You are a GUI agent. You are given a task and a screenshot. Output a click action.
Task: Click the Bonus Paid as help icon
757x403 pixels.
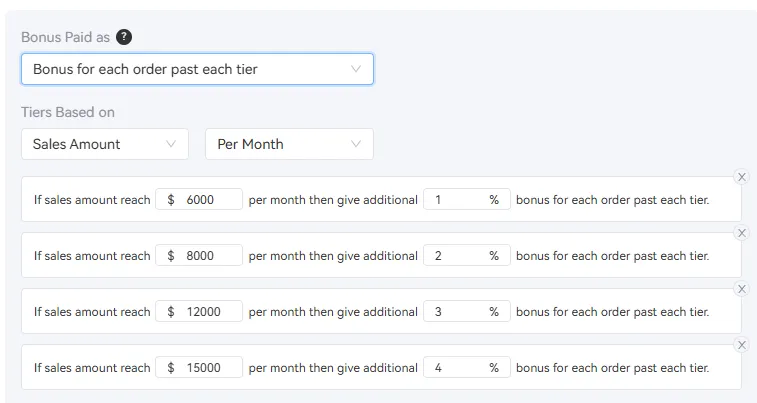click(x=124, y=37)
